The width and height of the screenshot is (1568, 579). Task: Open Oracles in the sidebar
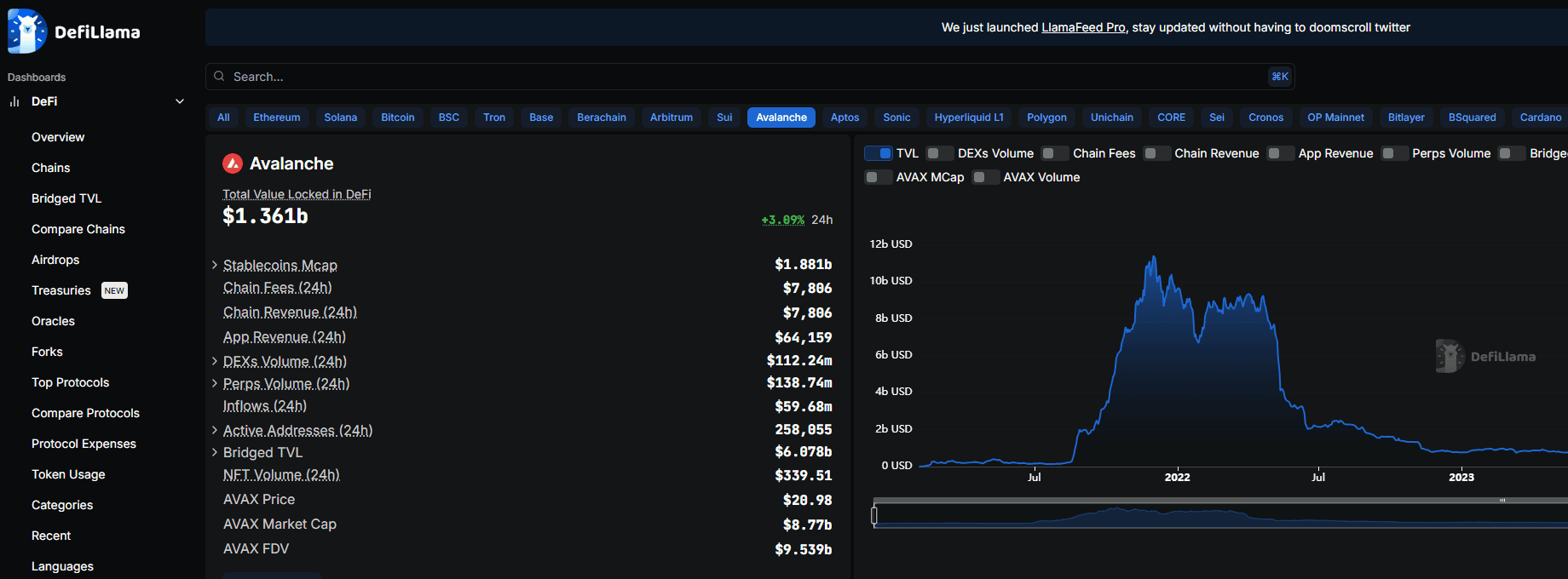(53, 321)
